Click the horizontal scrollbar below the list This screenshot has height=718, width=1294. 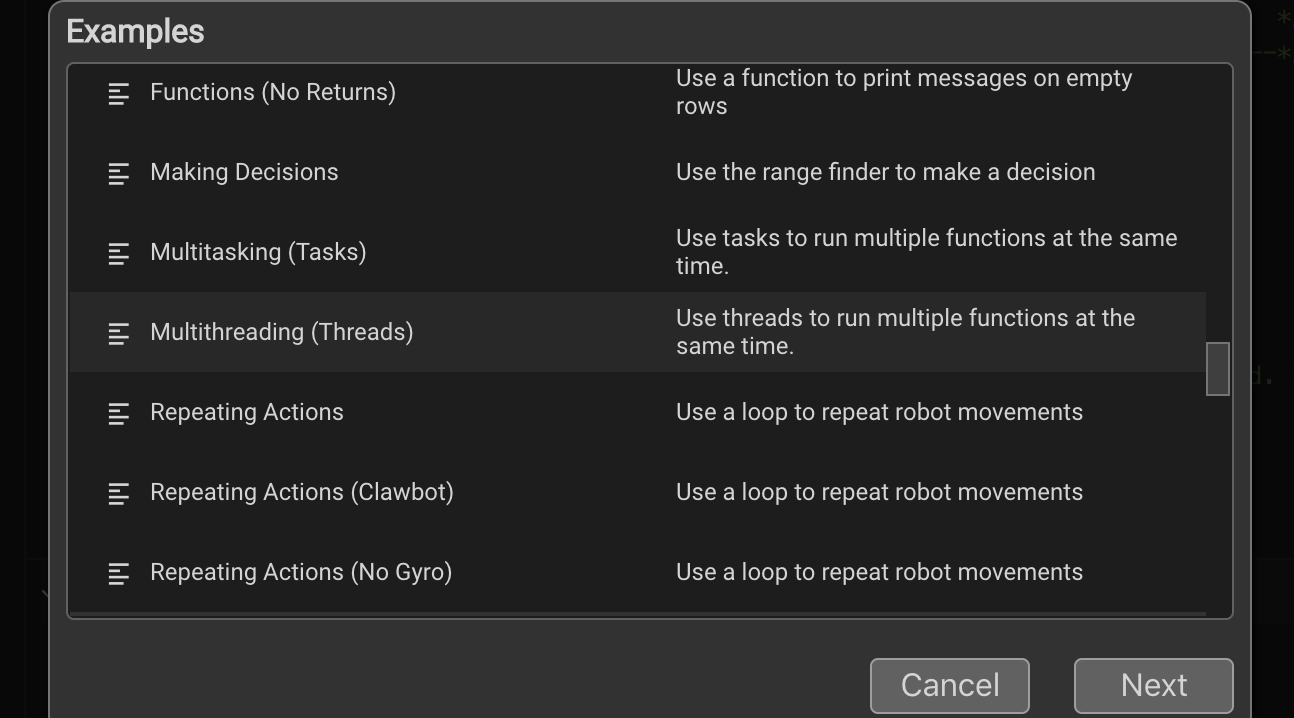pyautogui.click(x=640, y=612)
